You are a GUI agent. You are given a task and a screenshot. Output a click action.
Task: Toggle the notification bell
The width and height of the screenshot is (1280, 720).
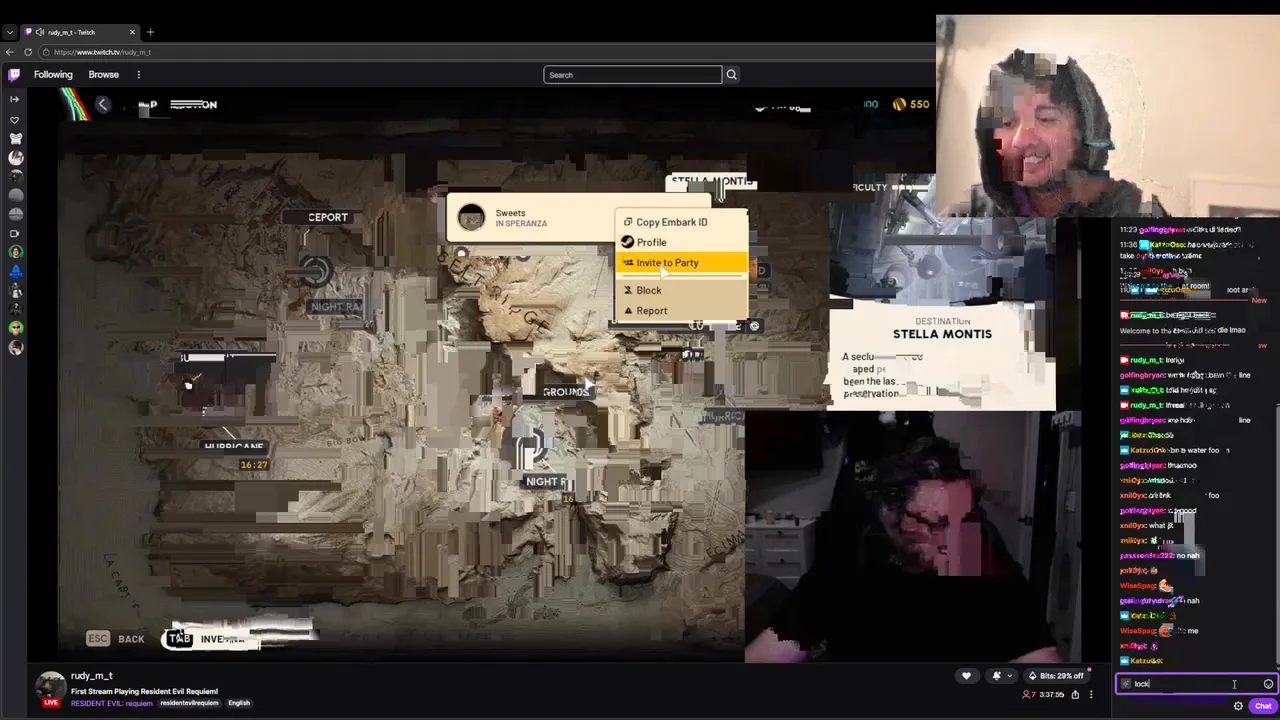tap(996, 676)
